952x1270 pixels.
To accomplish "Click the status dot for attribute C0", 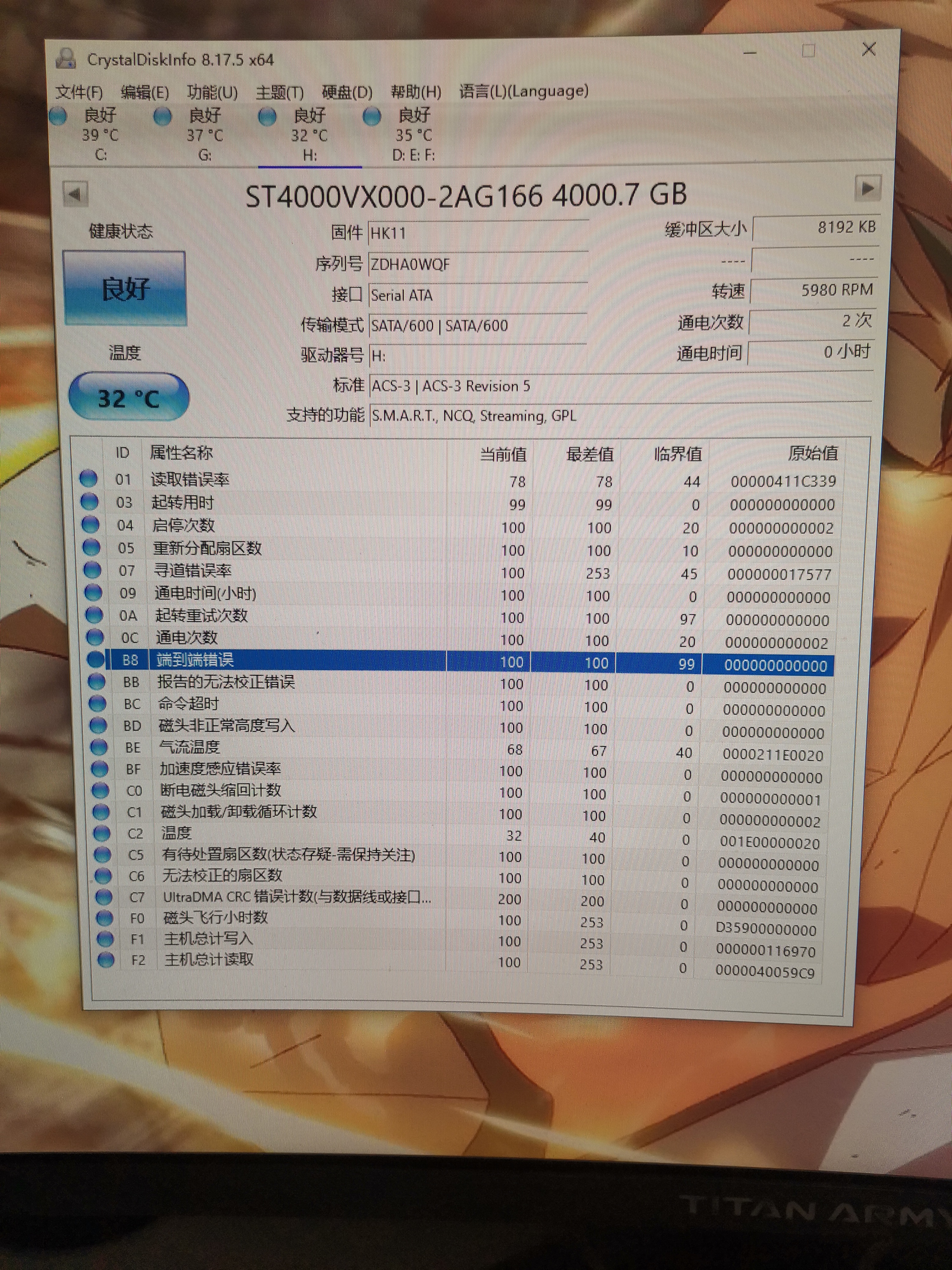I will point(100,790).
